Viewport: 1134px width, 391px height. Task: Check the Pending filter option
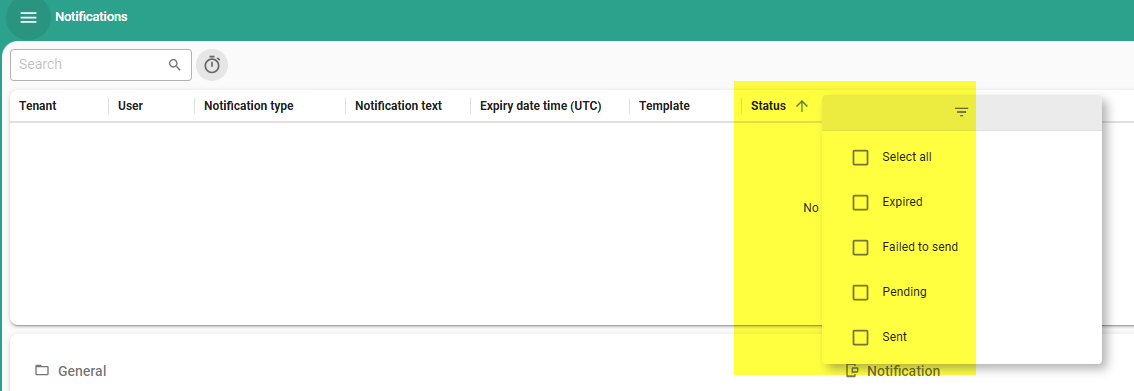click(x=860, y=292)
